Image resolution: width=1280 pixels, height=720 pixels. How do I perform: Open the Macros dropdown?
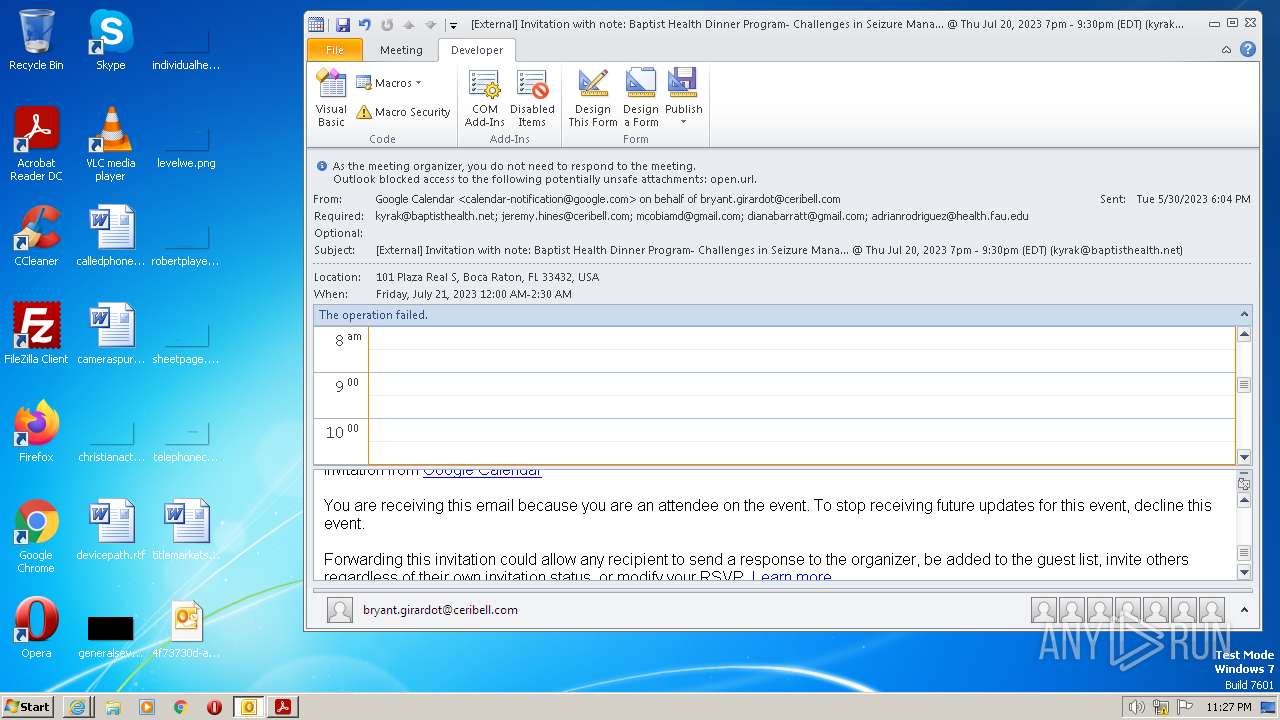coord(389,83)
